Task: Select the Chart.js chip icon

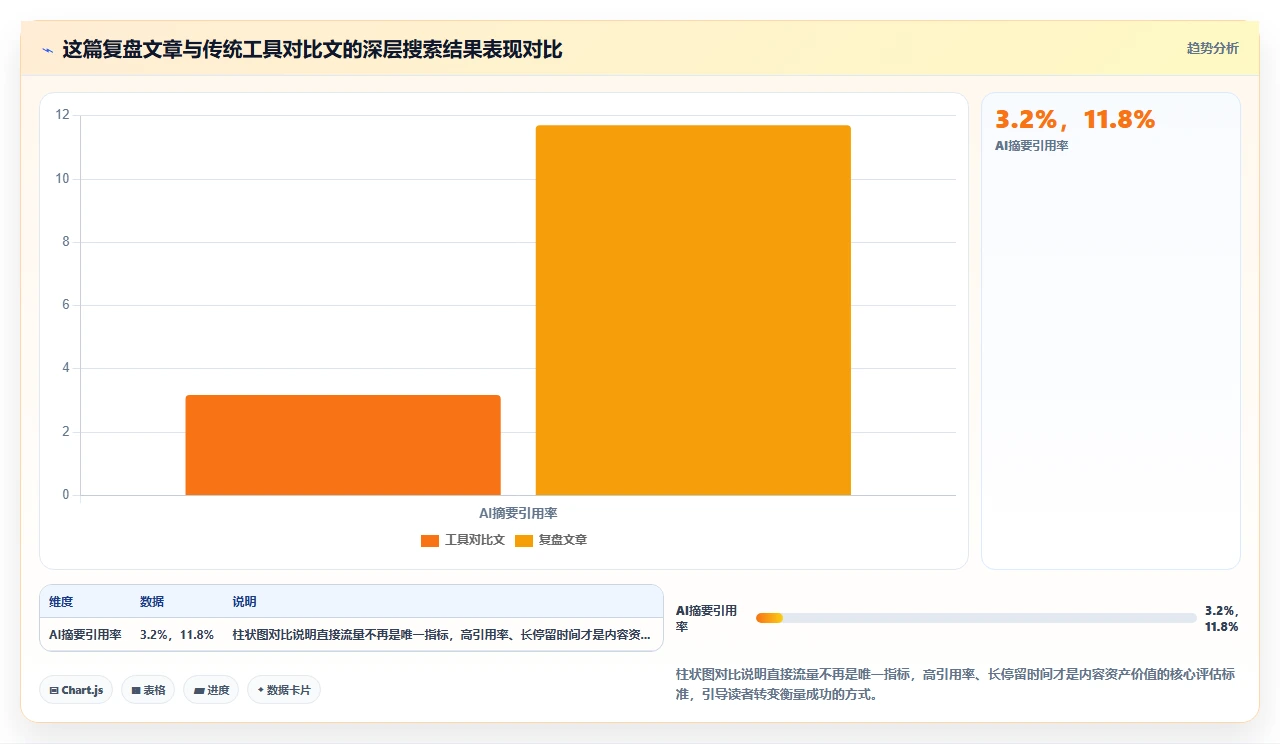Action: 54,690
